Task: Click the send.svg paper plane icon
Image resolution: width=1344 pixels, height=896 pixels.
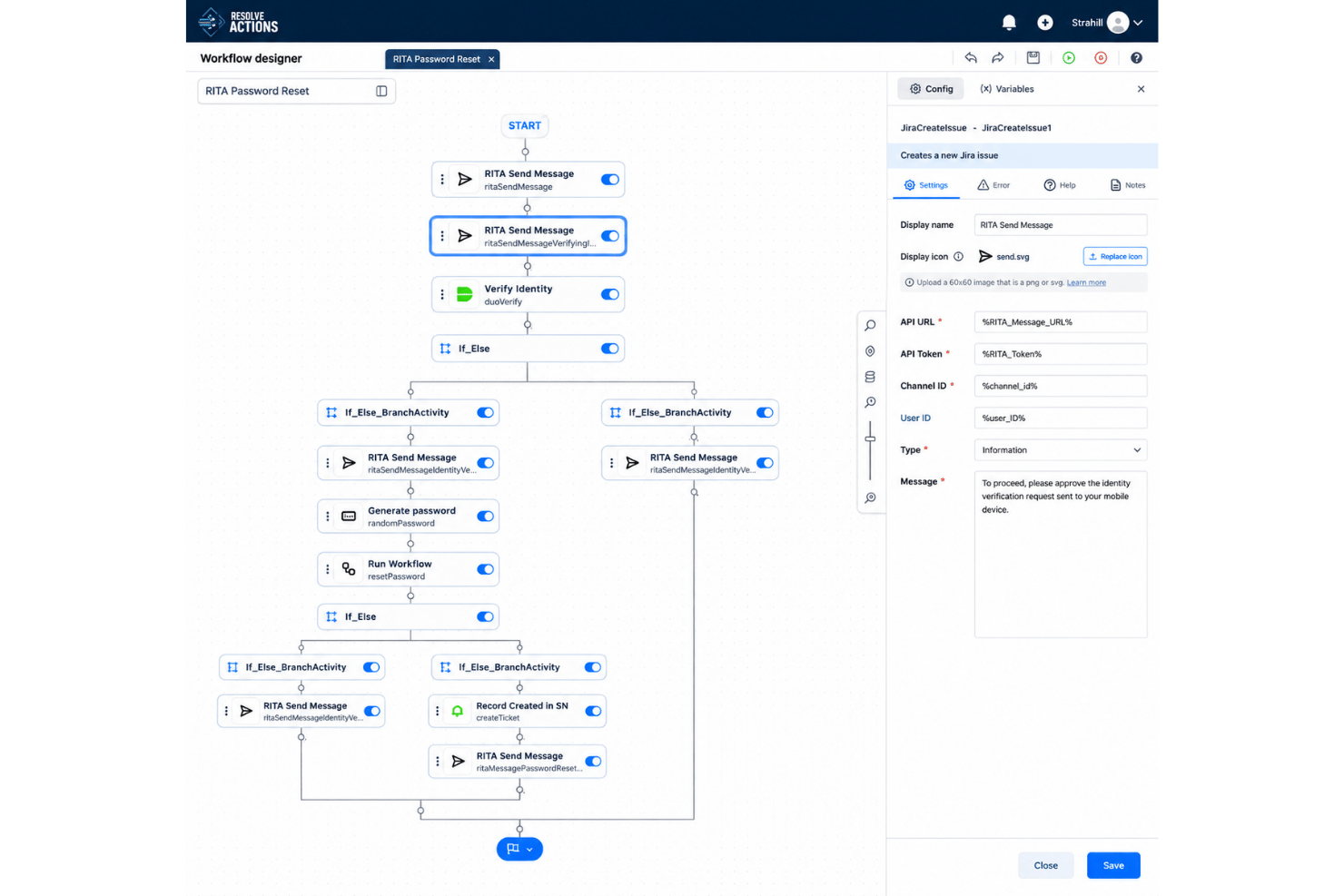Action: [985, 257]
